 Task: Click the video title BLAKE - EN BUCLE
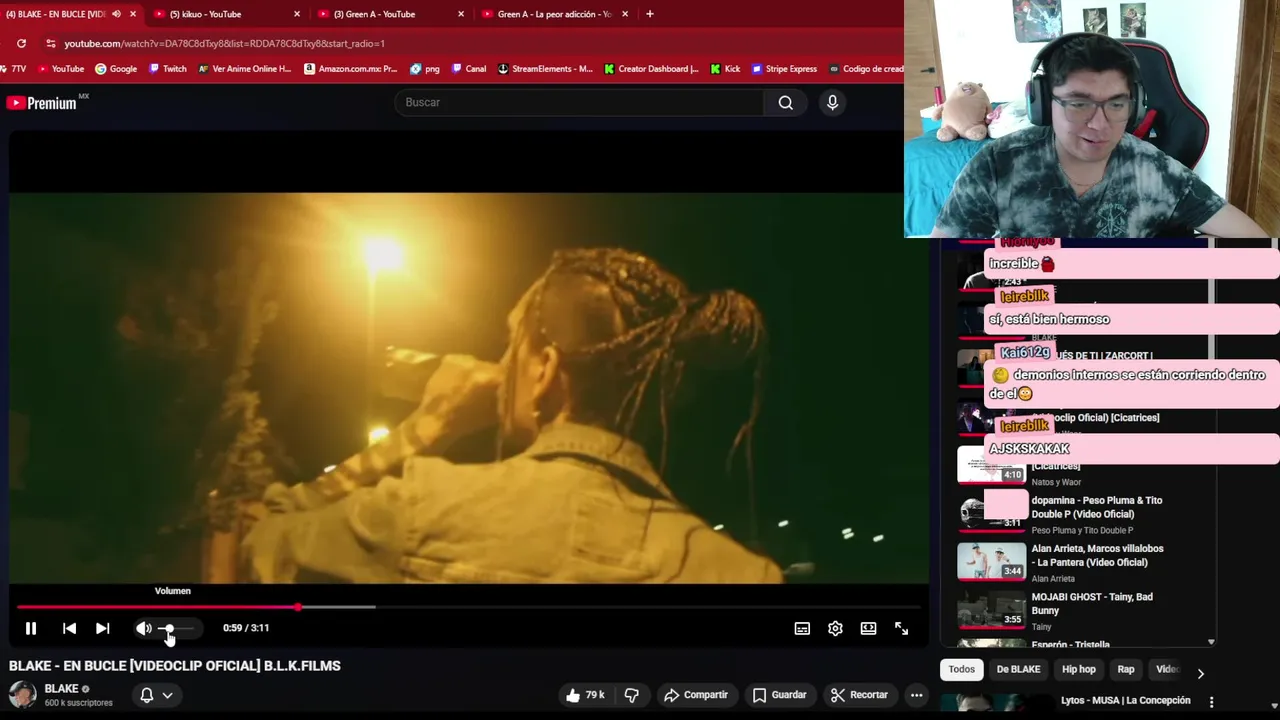(x=175, y=666)
